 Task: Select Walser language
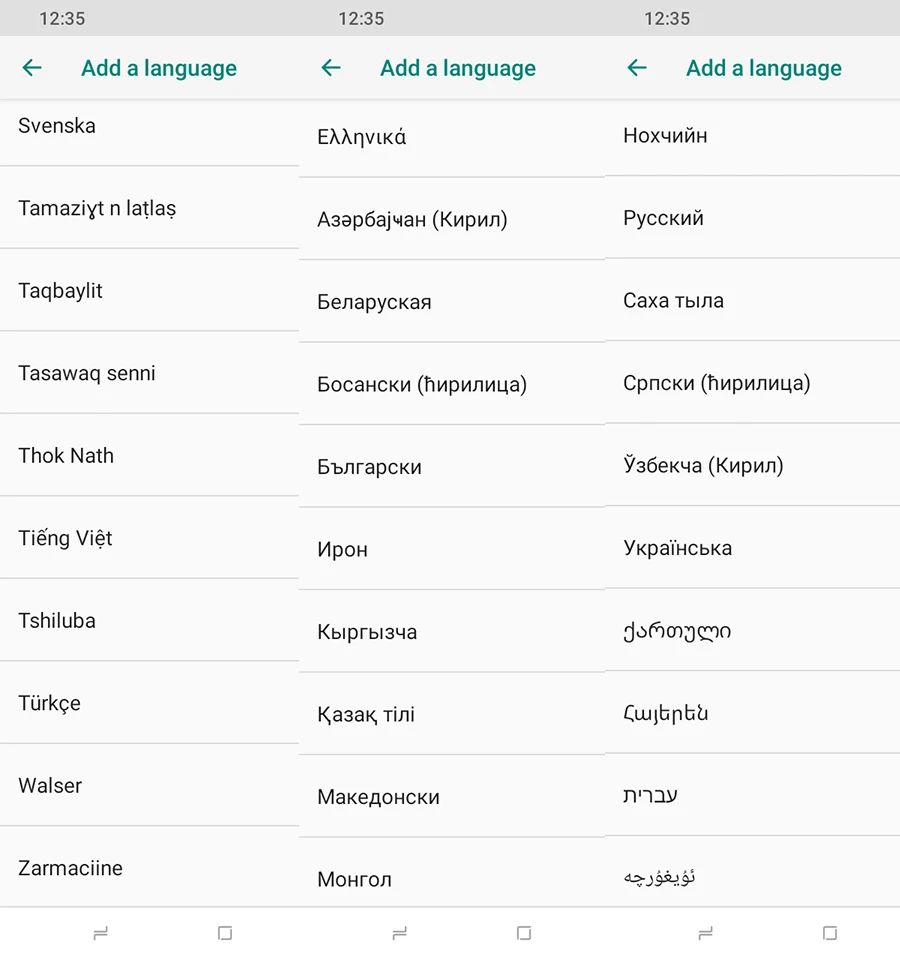149,786
